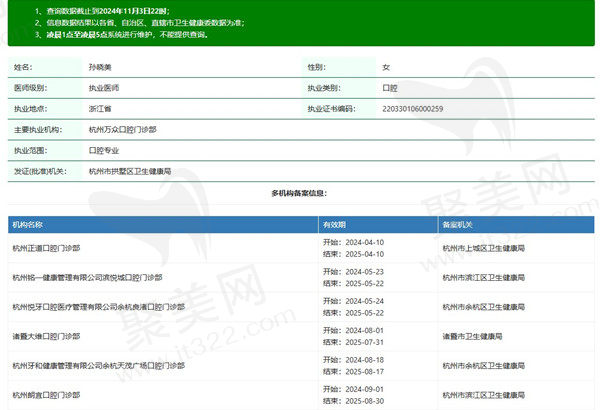Image resolution: width=600 pixels, height=410 pixels.
Task: Select the location value 浙江省
Action: click(x=100, y=109)
